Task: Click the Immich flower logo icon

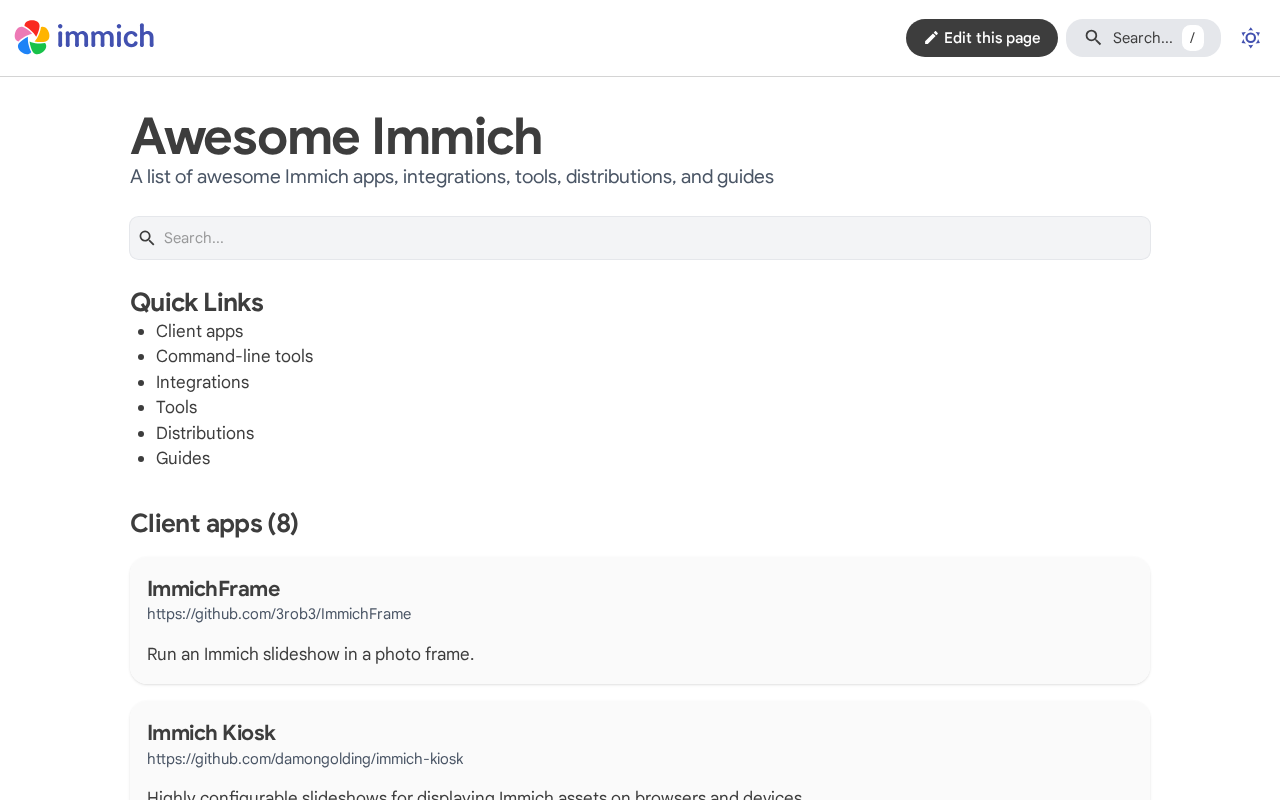Action: 32,38
